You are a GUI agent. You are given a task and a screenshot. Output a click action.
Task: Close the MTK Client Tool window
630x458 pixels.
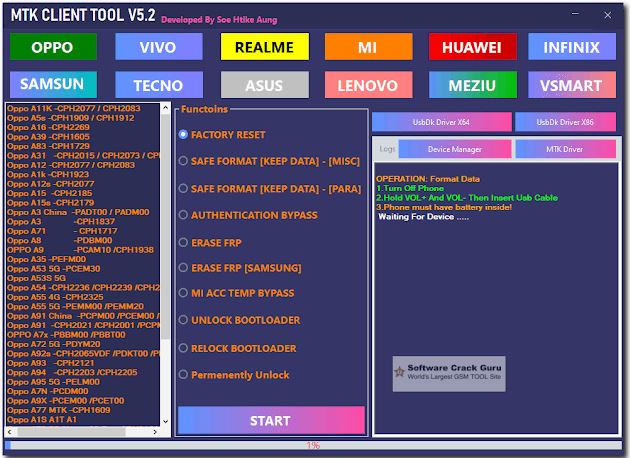click(x=608, y=15)
